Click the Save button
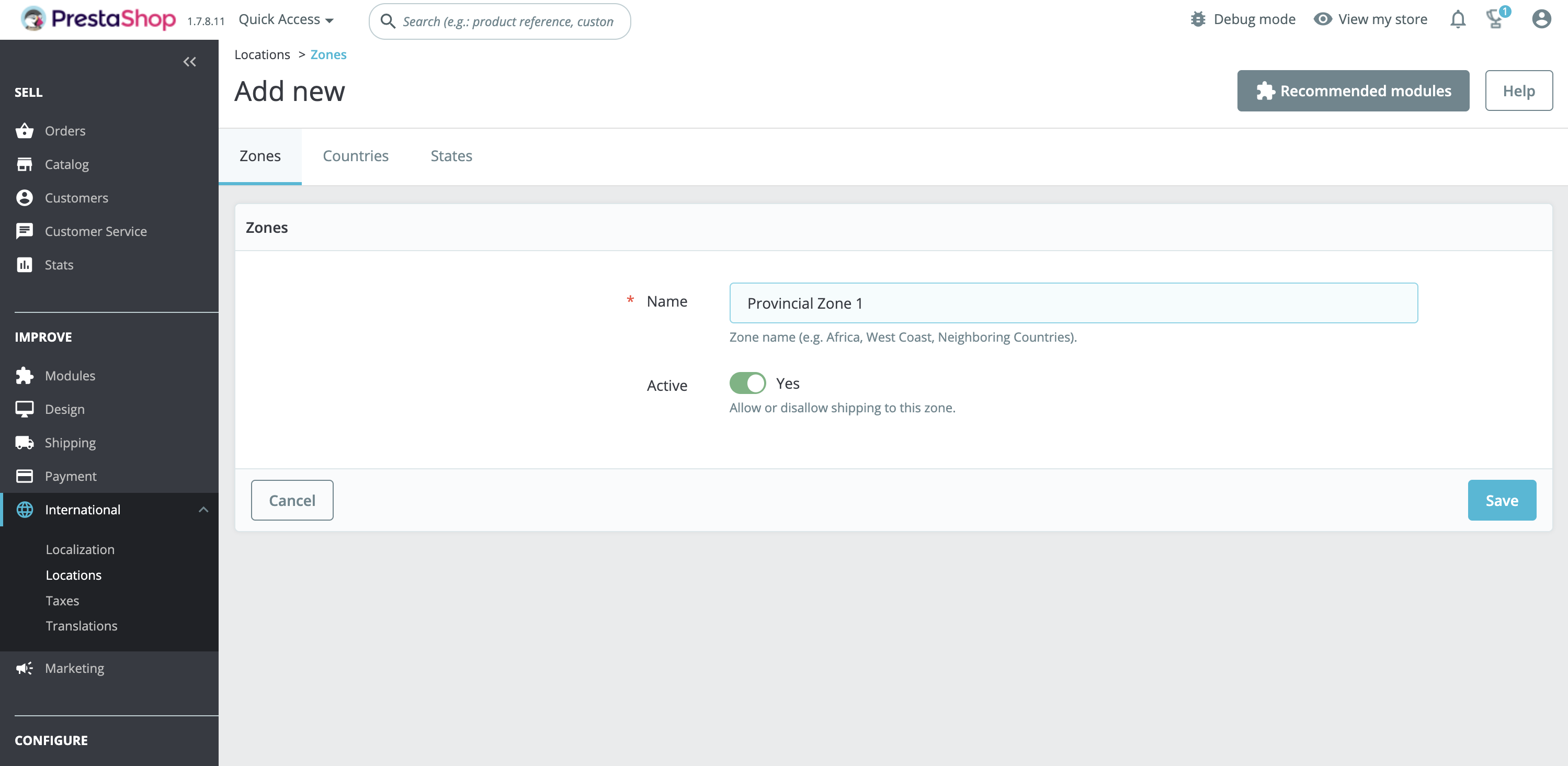1568x766 pixels. tap(1501, 500)
